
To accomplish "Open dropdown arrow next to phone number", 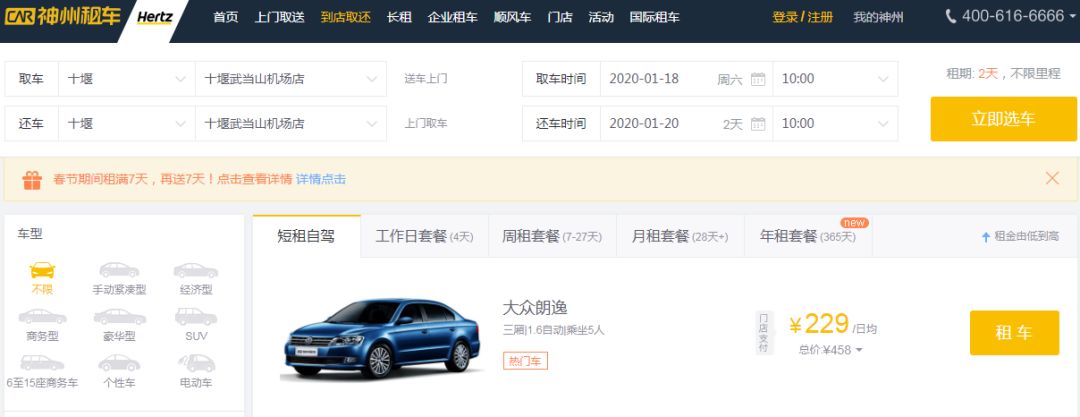I will pos(1072,17).
